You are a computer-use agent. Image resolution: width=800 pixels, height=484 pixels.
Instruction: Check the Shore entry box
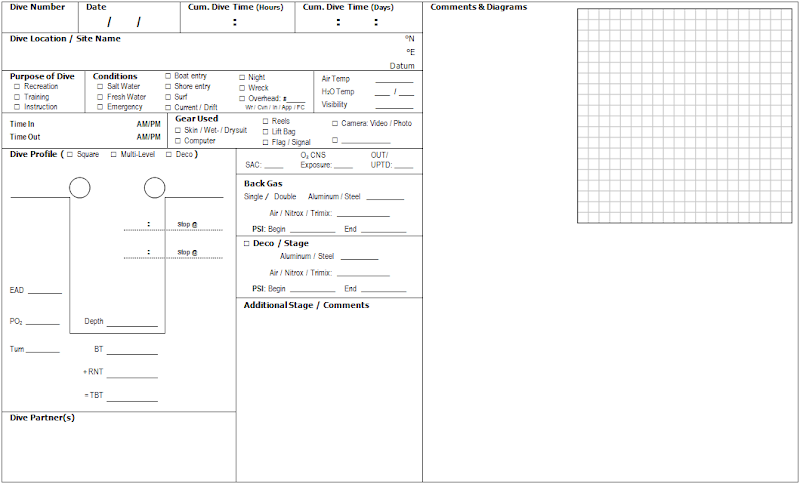(168, 86)
